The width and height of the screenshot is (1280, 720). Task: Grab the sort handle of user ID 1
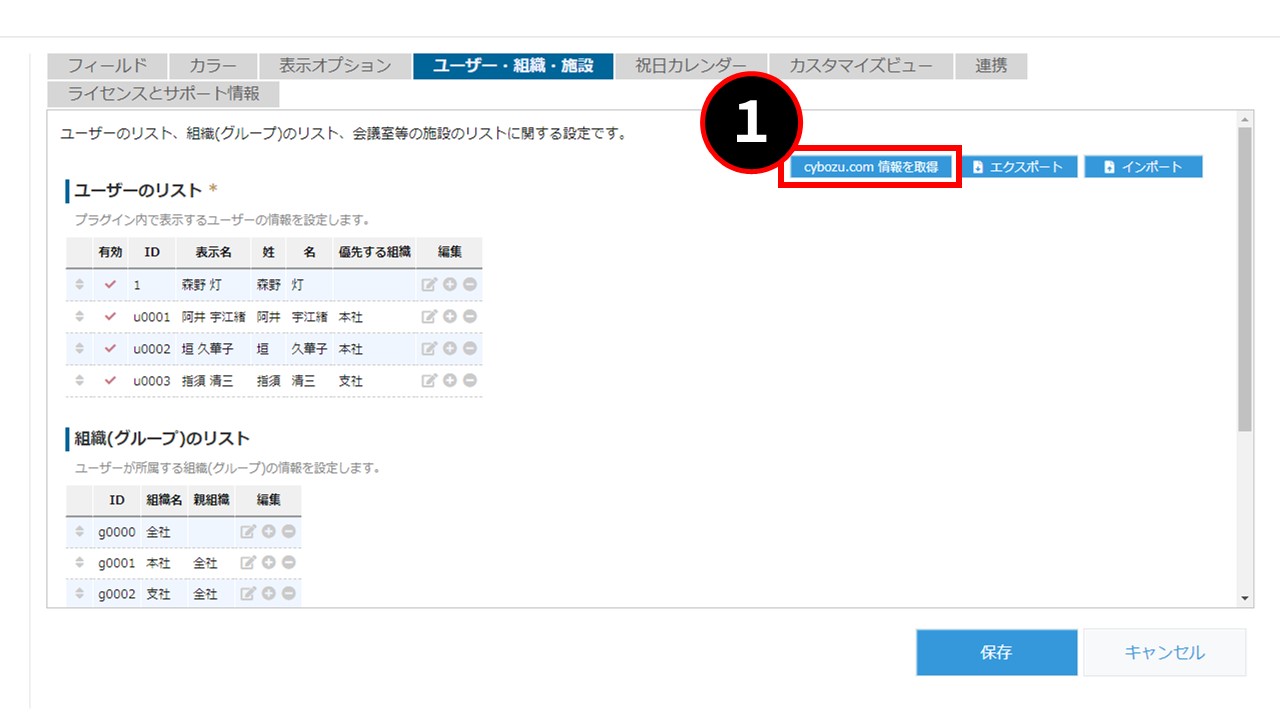tap(80, 285)
